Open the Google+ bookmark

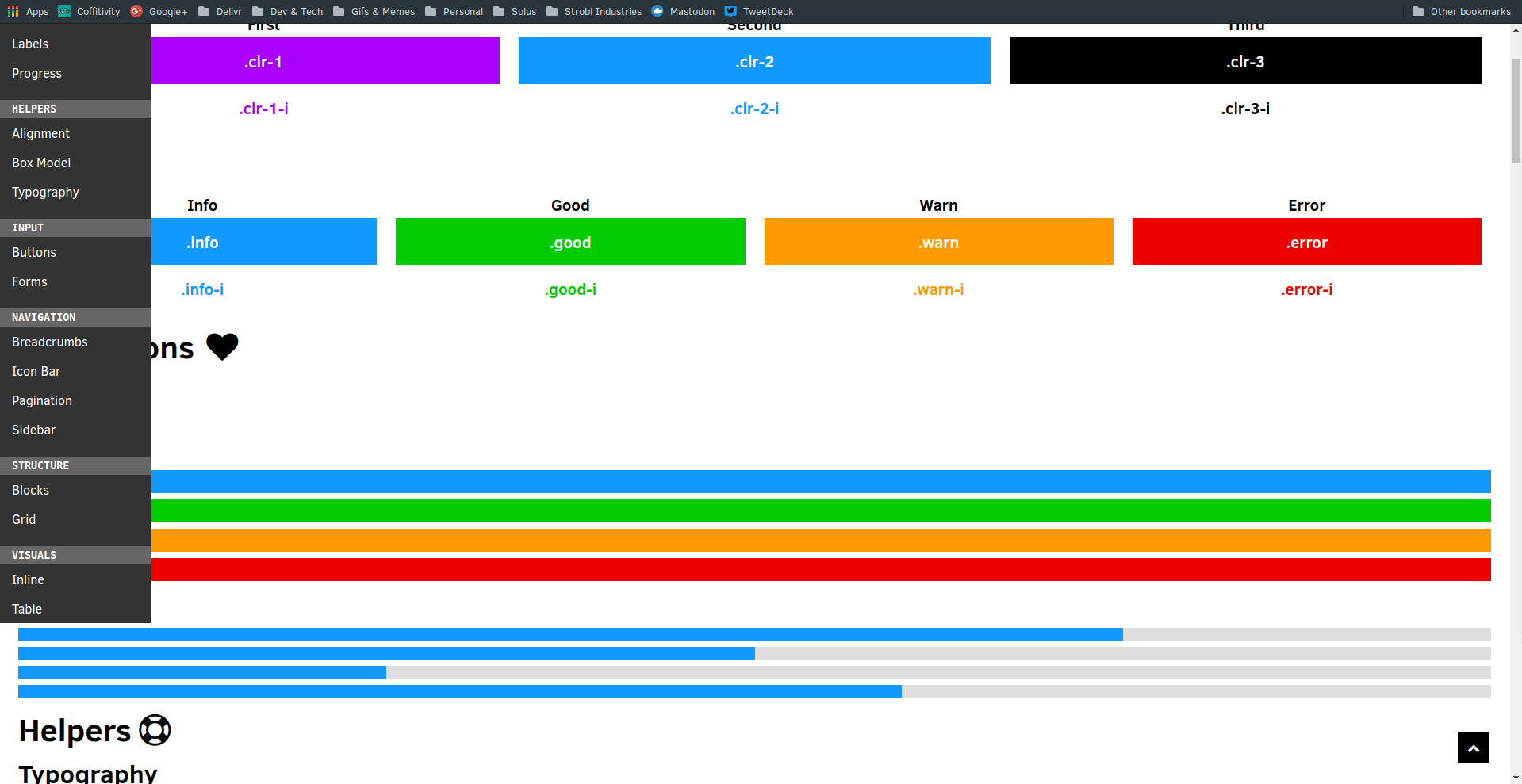(x=159, y=11)
